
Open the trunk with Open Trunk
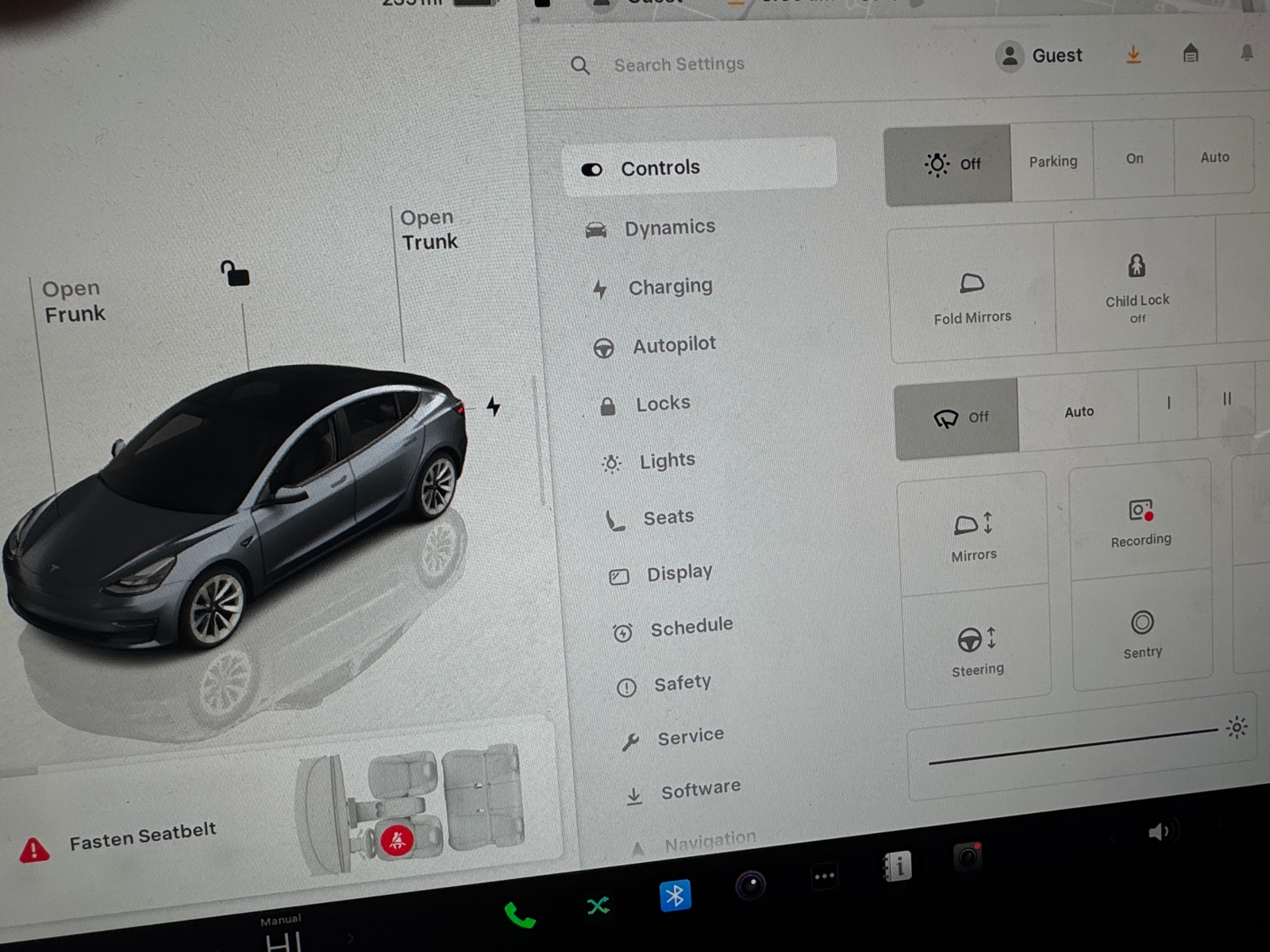[x=428, y=229]
